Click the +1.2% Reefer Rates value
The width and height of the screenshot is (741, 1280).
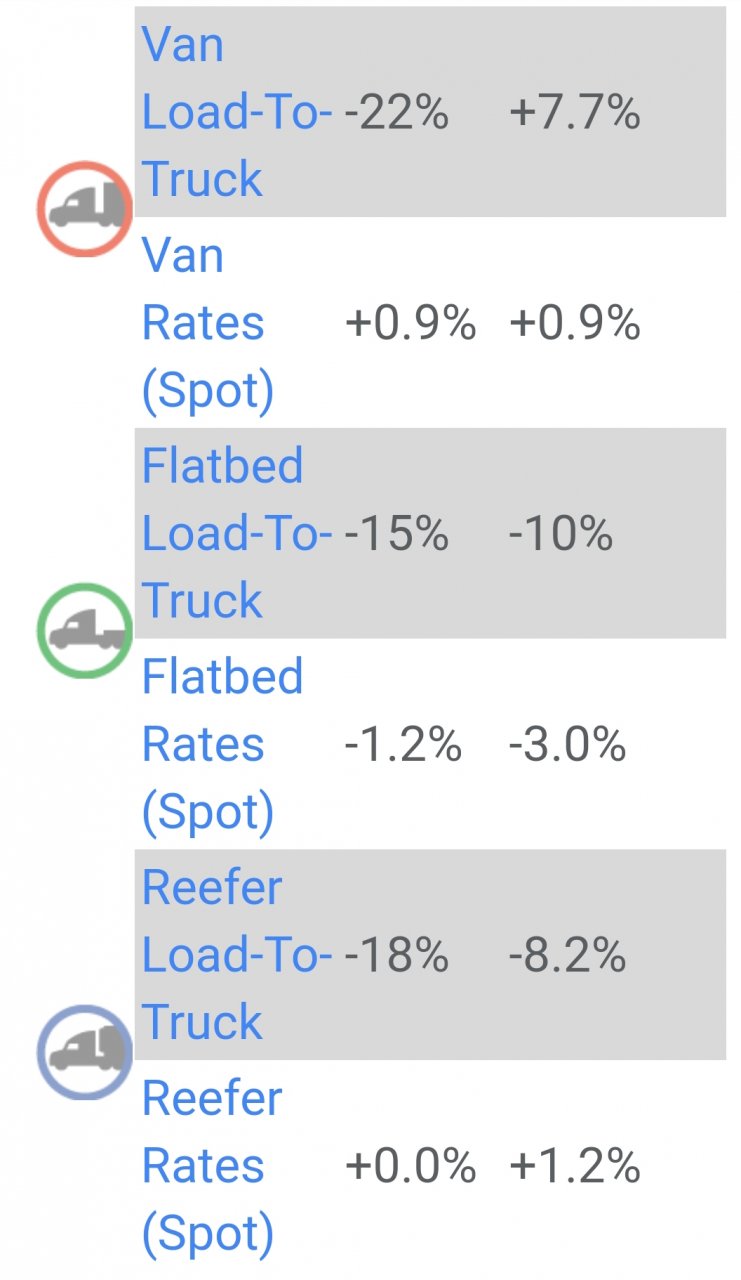tap(574, 1166)
